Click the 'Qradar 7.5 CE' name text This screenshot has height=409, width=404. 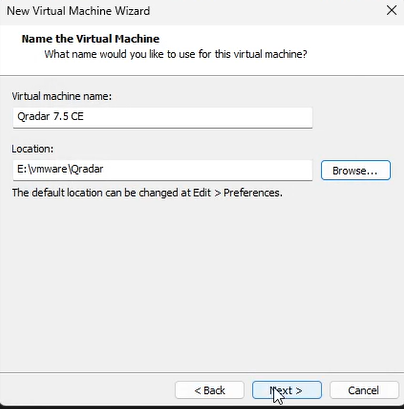(50, 116)
